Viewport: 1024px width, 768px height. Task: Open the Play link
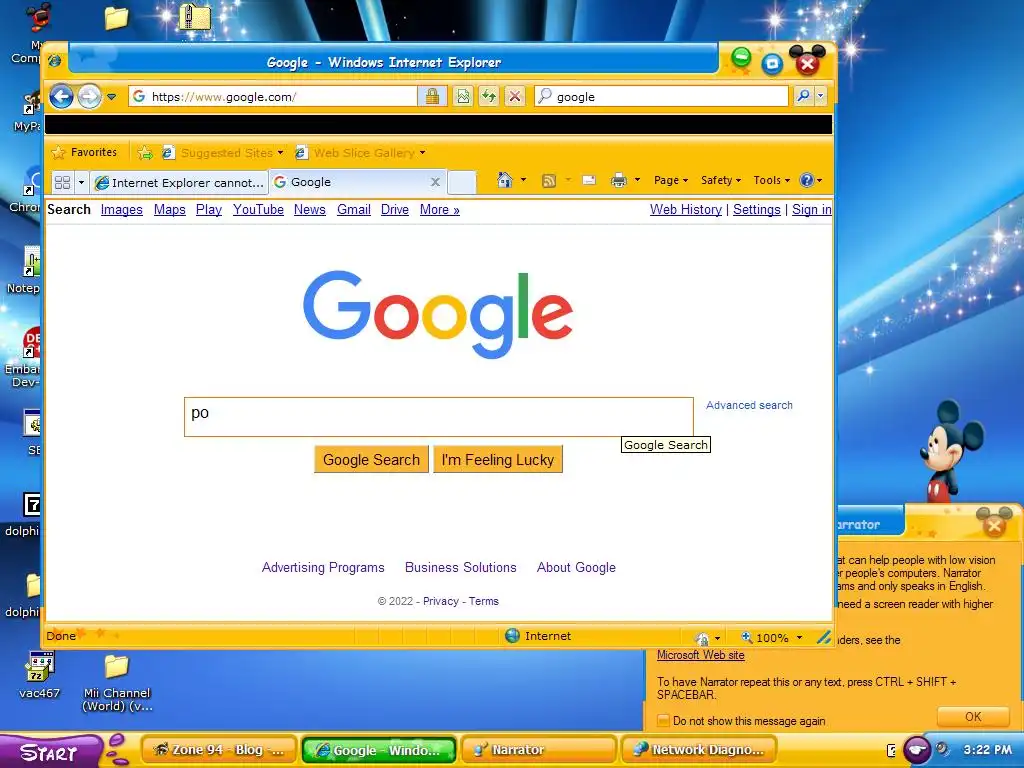(x=209, y=210)
